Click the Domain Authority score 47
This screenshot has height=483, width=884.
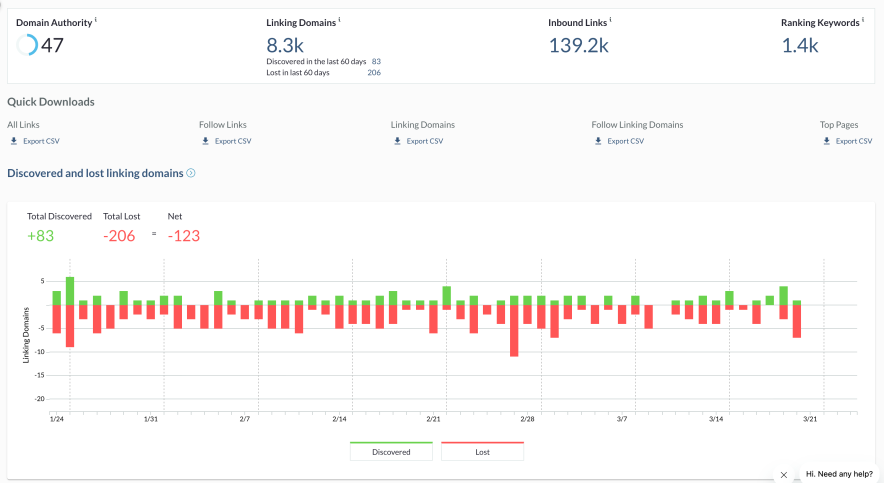52,45
